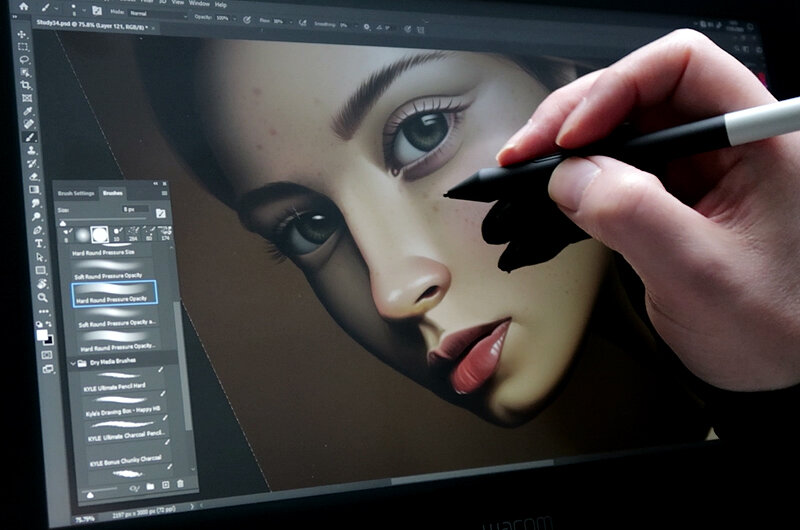The height and width of the screenshot is (530, 800).
Task: Select the Pen tool
Action: click(38, 230)
